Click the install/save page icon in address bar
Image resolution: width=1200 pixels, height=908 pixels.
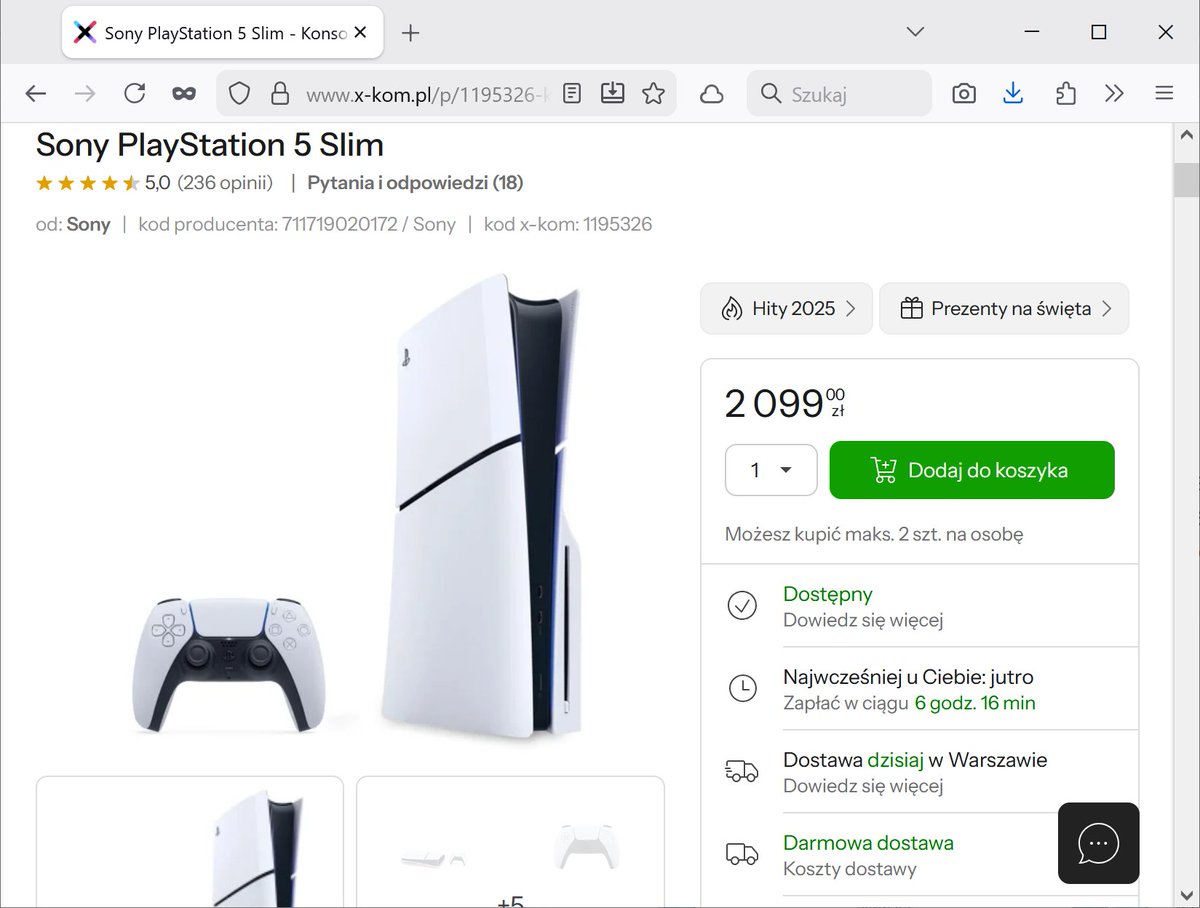coord(612,94)
